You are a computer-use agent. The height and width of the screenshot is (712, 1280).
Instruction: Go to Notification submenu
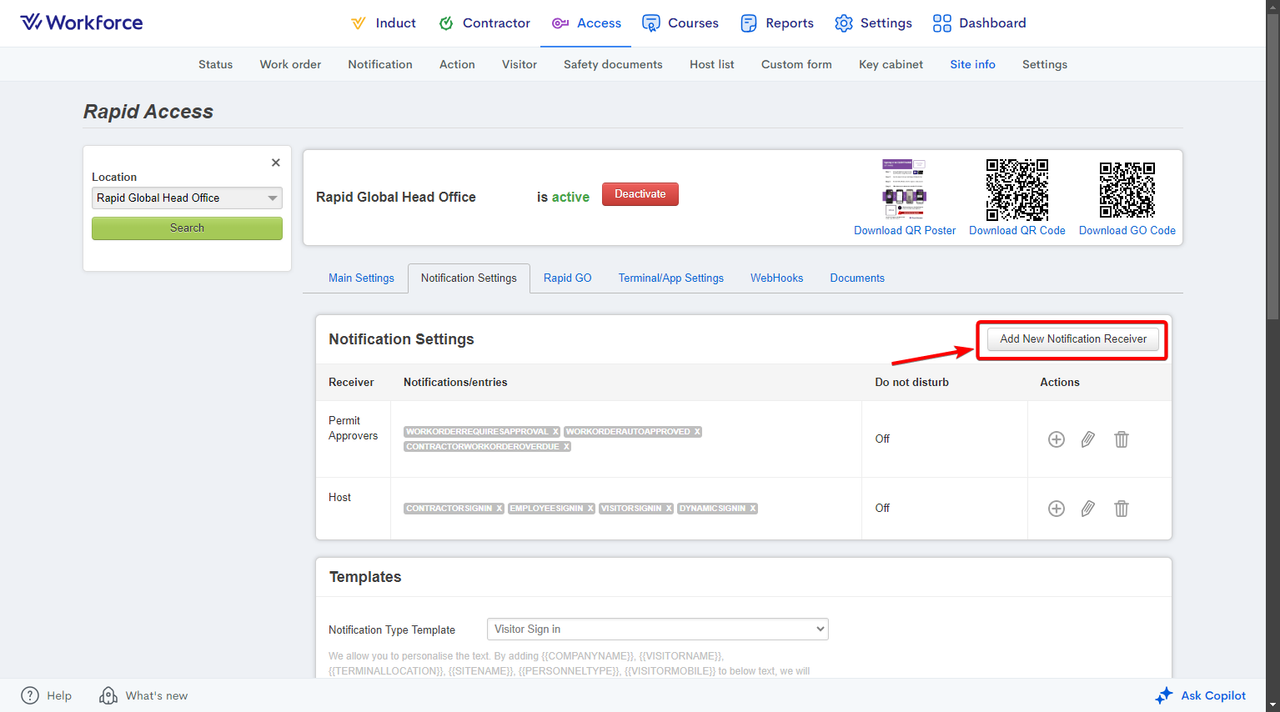click(x=380, y=64)
